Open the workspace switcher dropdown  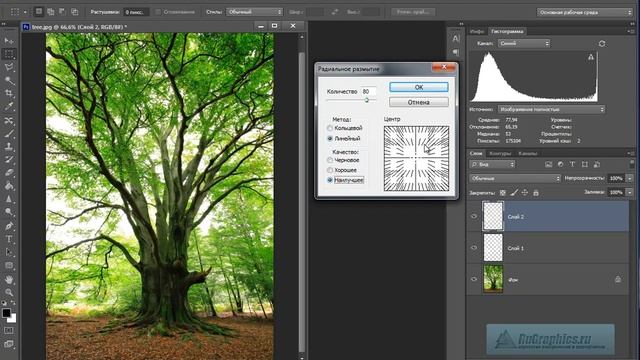tap(584, 12)
